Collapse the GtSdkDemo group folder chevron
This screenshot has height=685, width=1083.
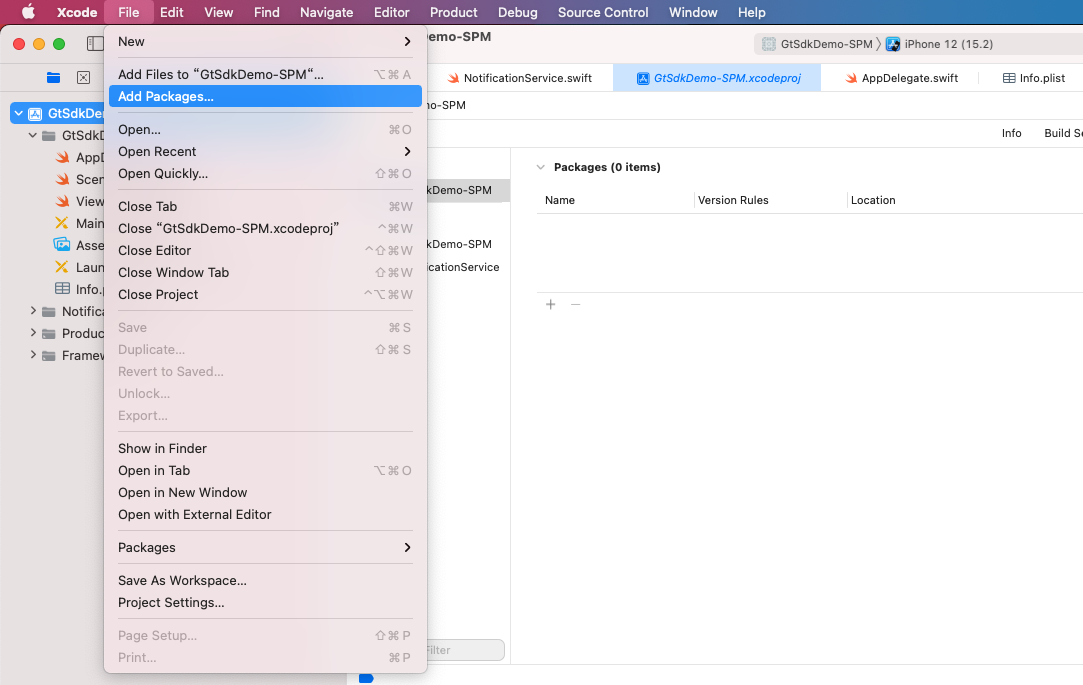[32, 135]
